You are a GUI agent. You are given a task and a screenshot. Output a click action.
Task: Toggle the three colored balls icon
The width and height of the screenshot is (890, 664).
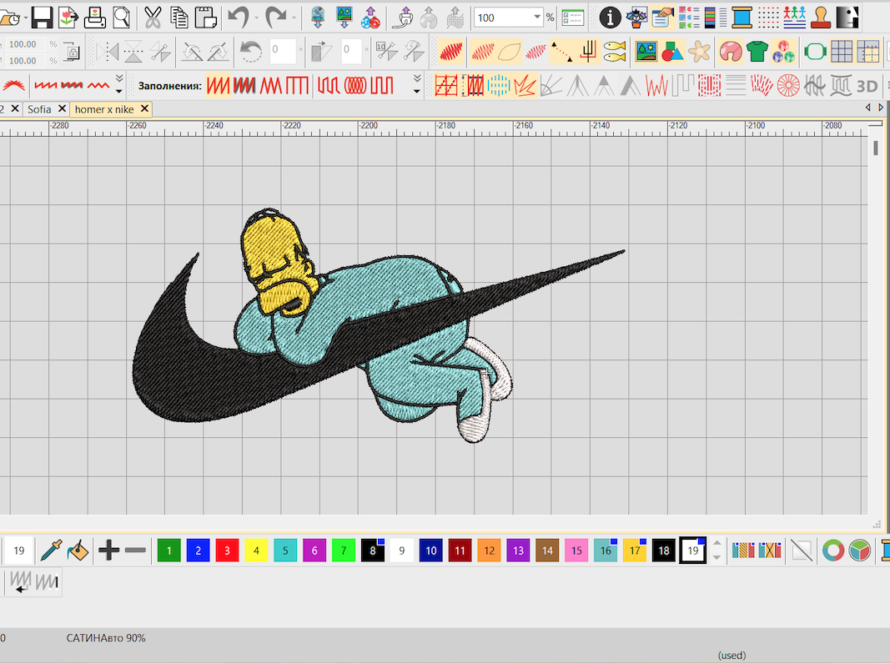783,52
